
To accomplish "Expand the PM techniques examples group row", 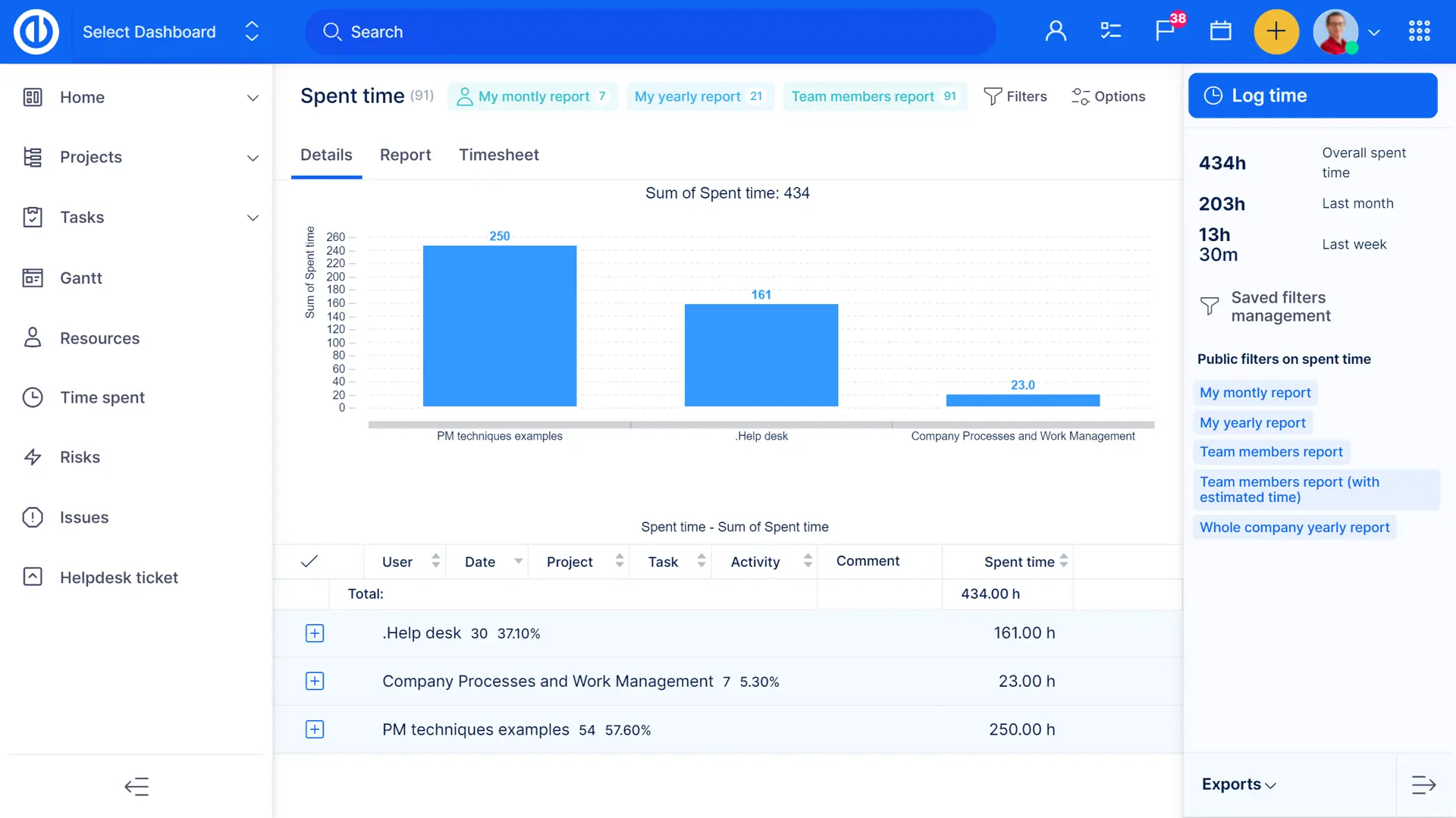I will [x=315, y=729].
